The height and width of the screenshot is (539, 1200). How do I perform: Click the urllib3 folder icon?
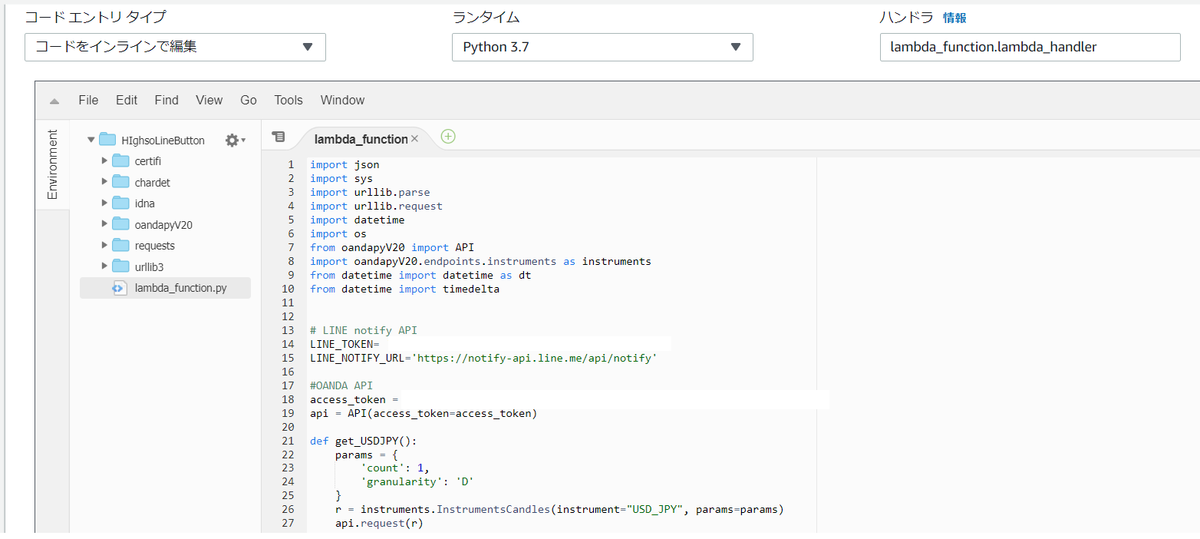[120, 267]
